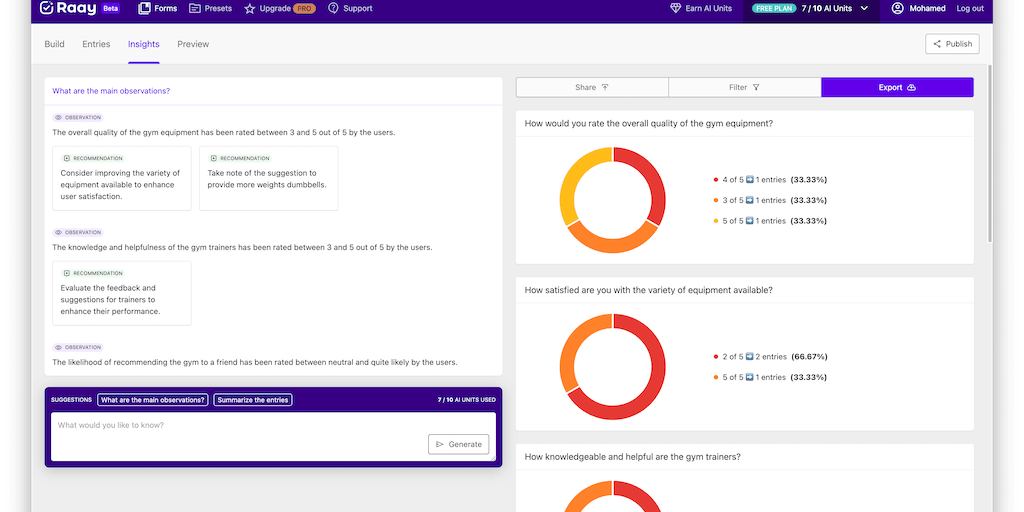Select 'What are the main observations?' suggestion chip
This screenshot has height=512, width=1024.
pos(152,400)
